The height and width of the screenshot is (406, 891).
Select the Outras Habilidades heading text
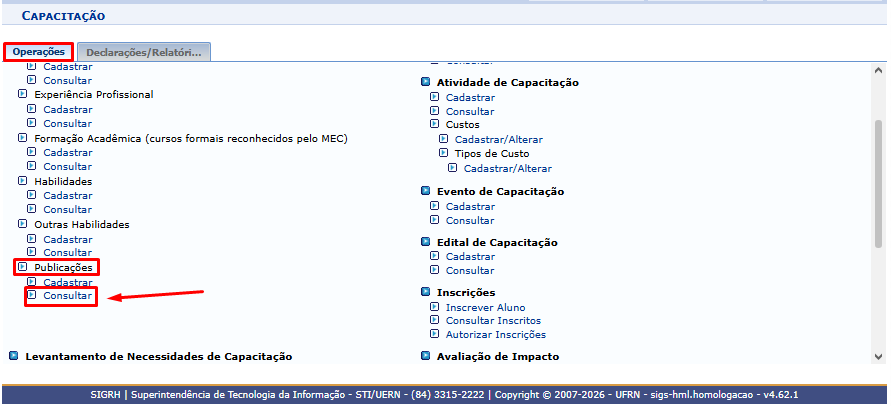(x=82, y=224)
